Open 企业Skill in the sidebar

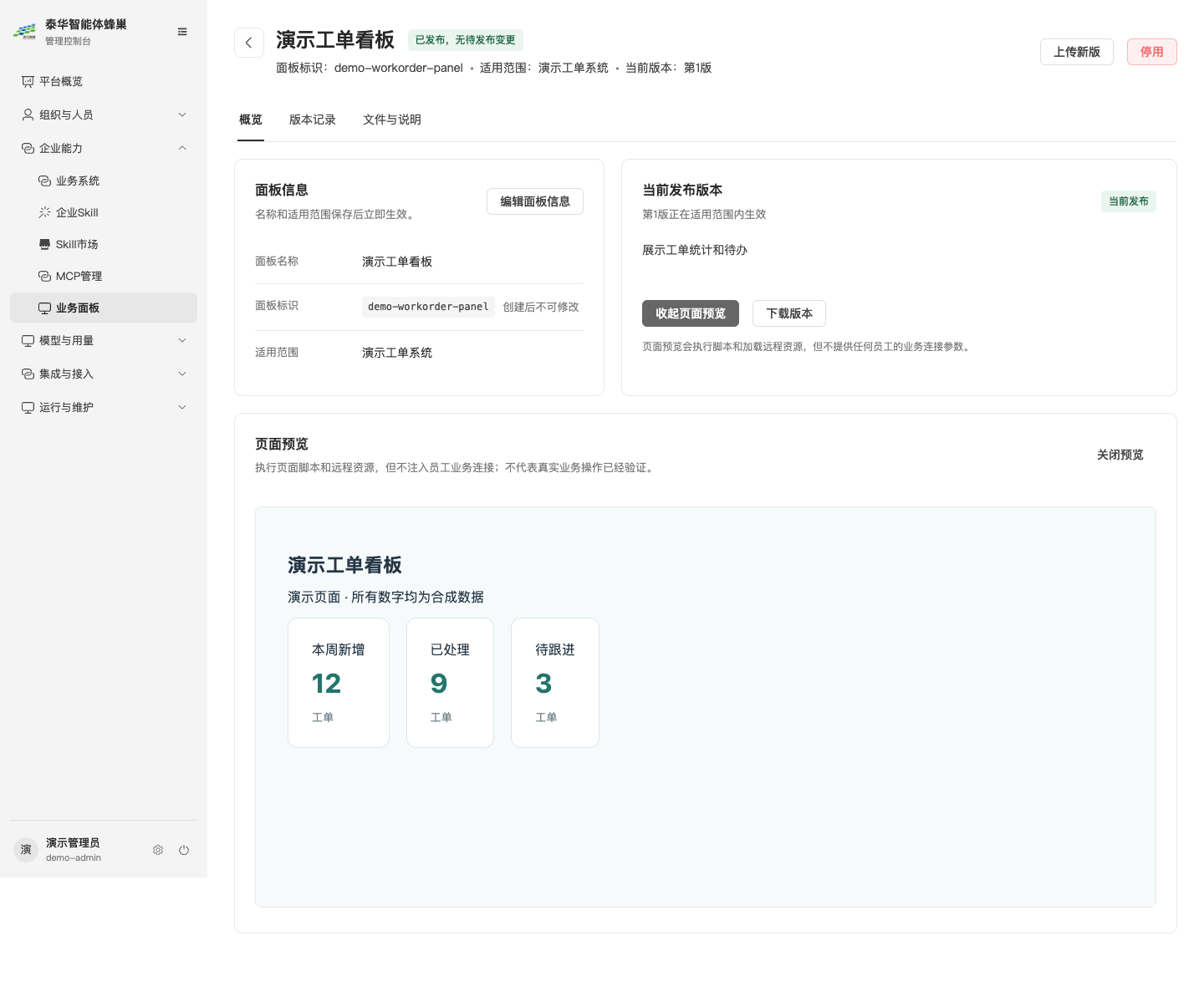pyautogui.click(x=104, y=212)
